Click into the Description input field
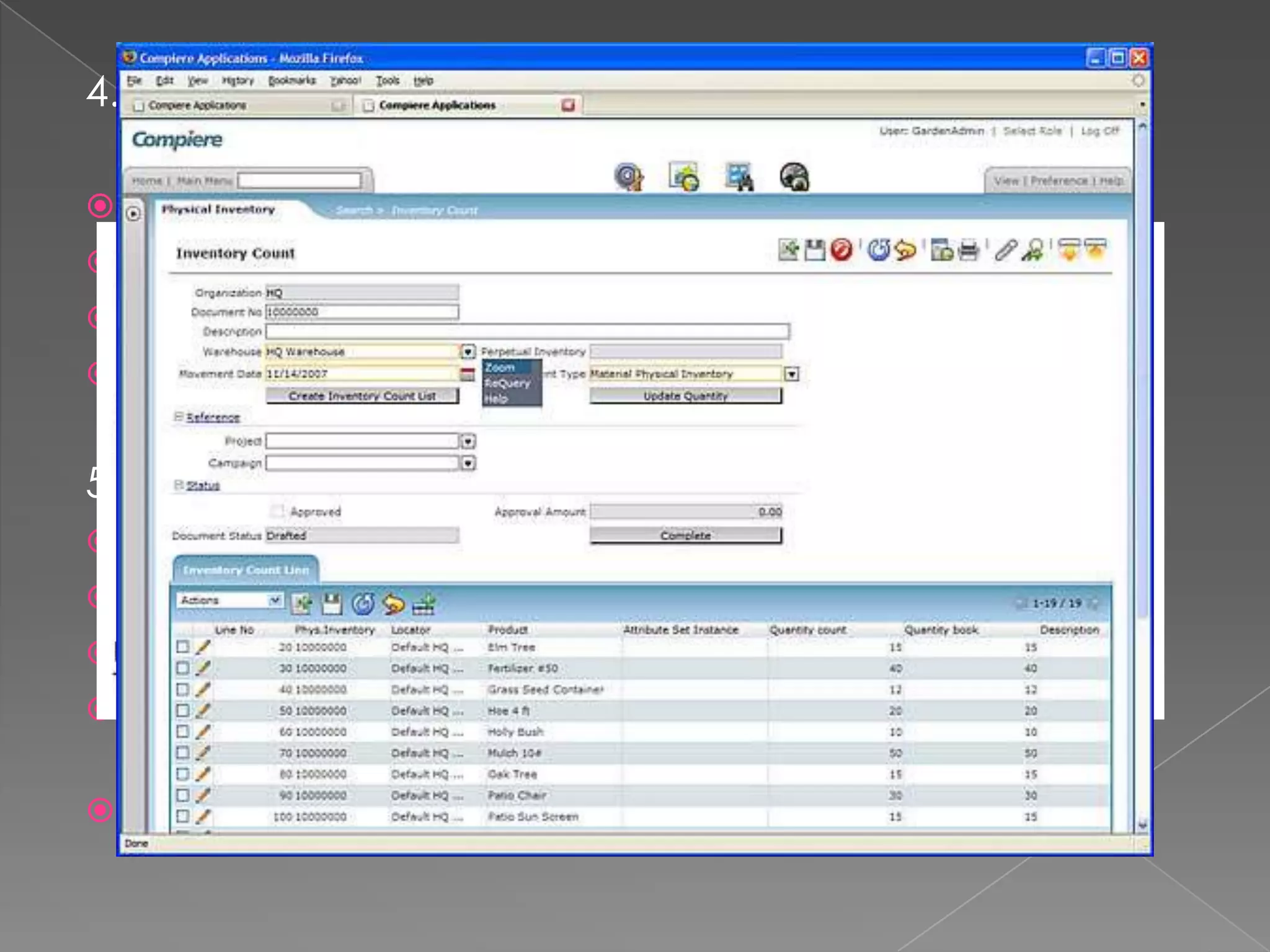Viewport: 1270px width, 952px height. click(x=528, y=331)
